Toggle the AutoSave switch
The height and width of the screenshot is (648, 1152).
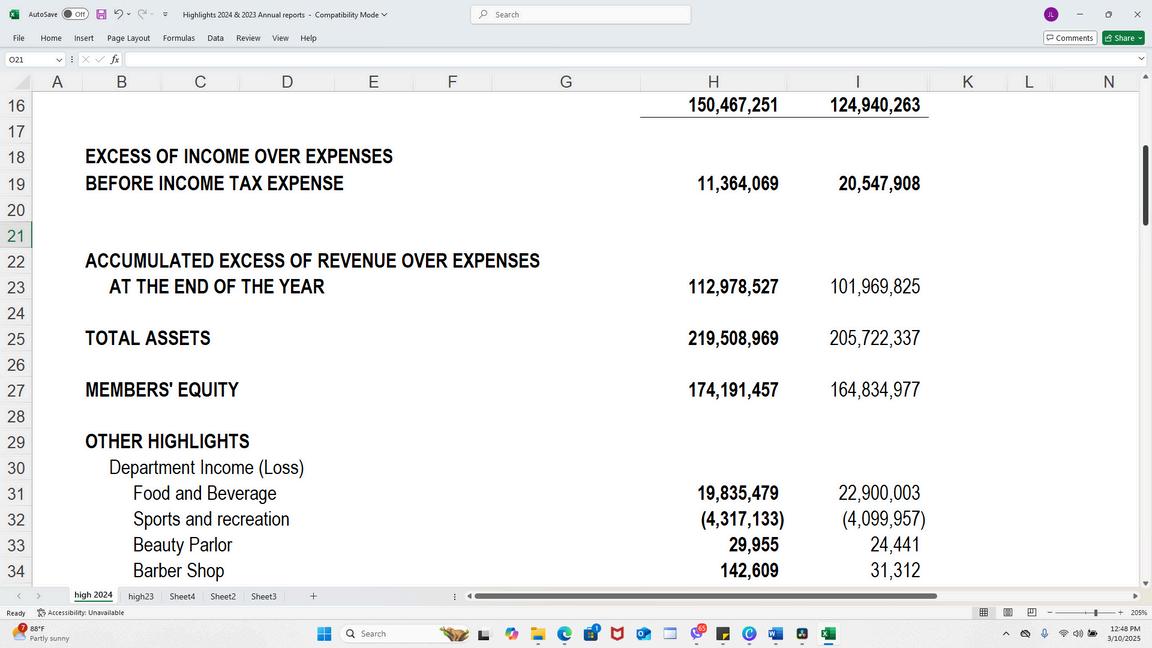coord(75,14)
